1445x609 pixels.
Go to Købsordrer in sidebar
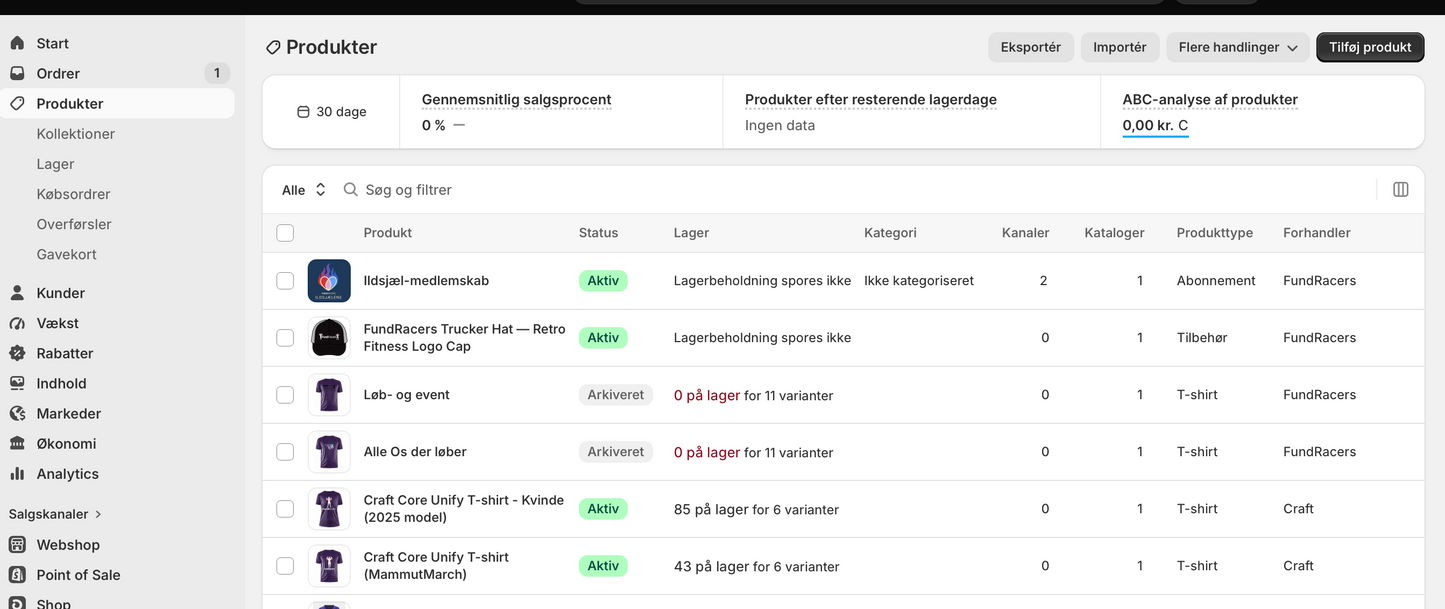74,194
